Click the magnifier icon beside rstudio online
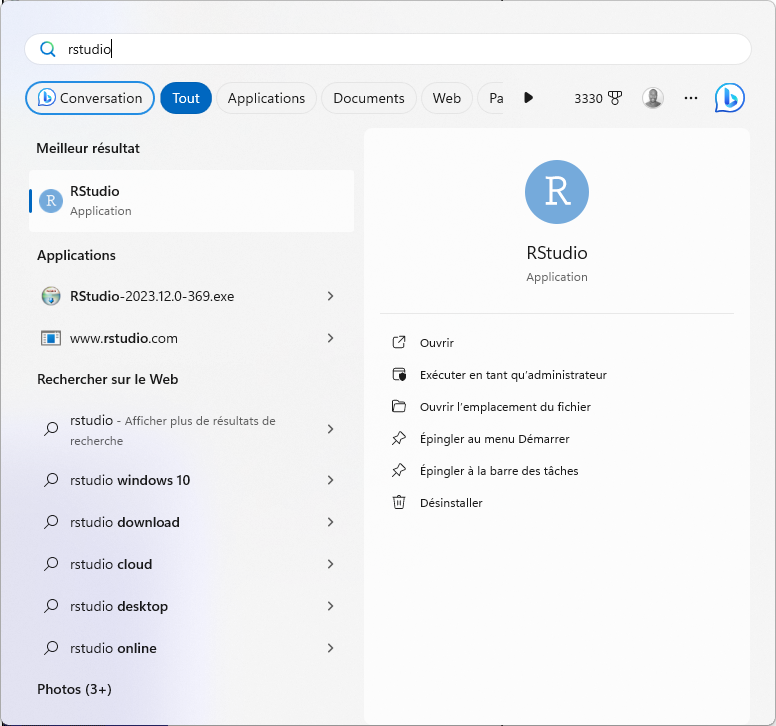776x726 pixels. click(51, 648)
